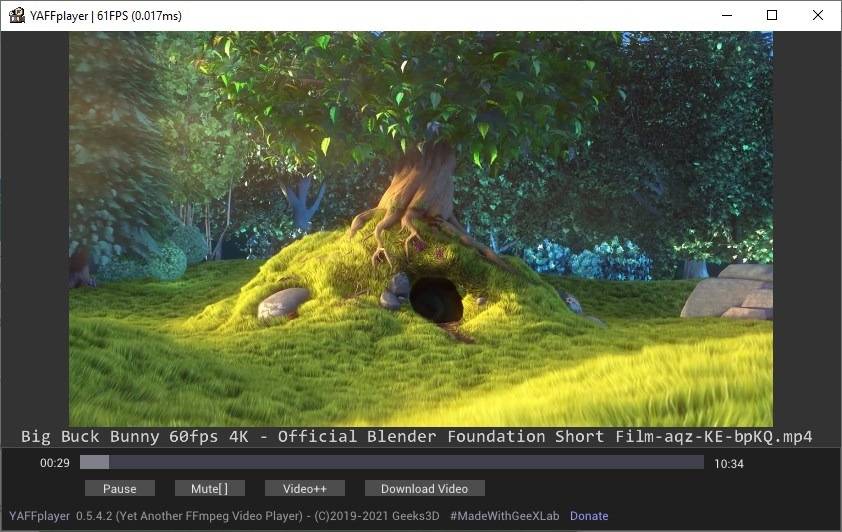The width and height of the screenshot is (842, 532).
Task: Click the #MadeWithGeeXLab text
Action: [x=504, y=516]
